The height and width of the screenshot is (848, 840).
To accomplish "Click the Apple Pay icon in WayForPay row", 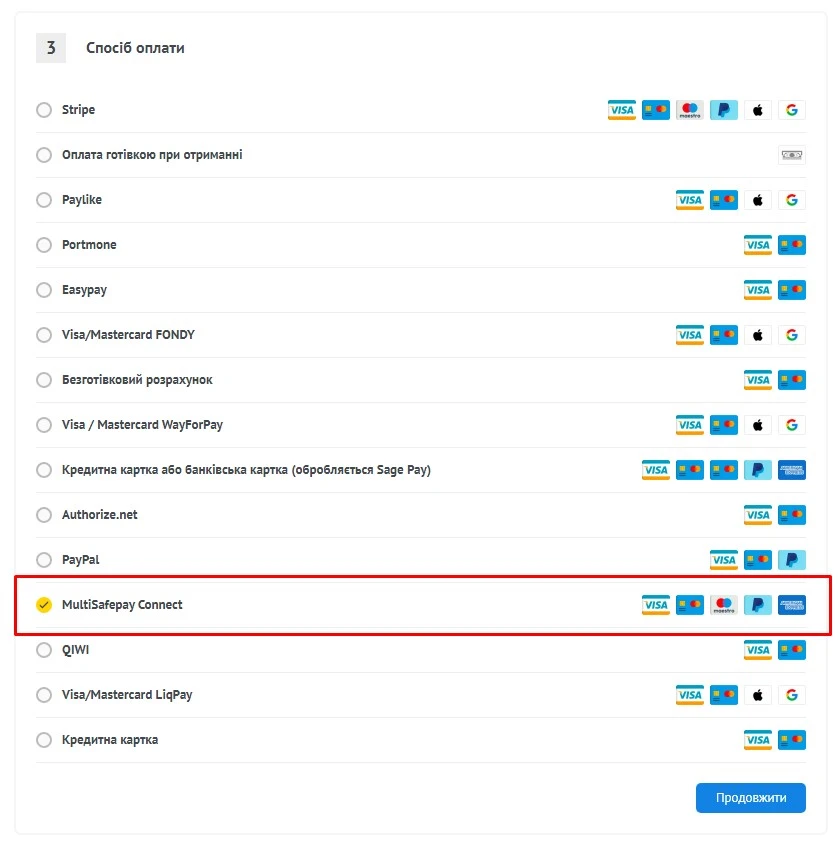I will [x=757, y=425].
